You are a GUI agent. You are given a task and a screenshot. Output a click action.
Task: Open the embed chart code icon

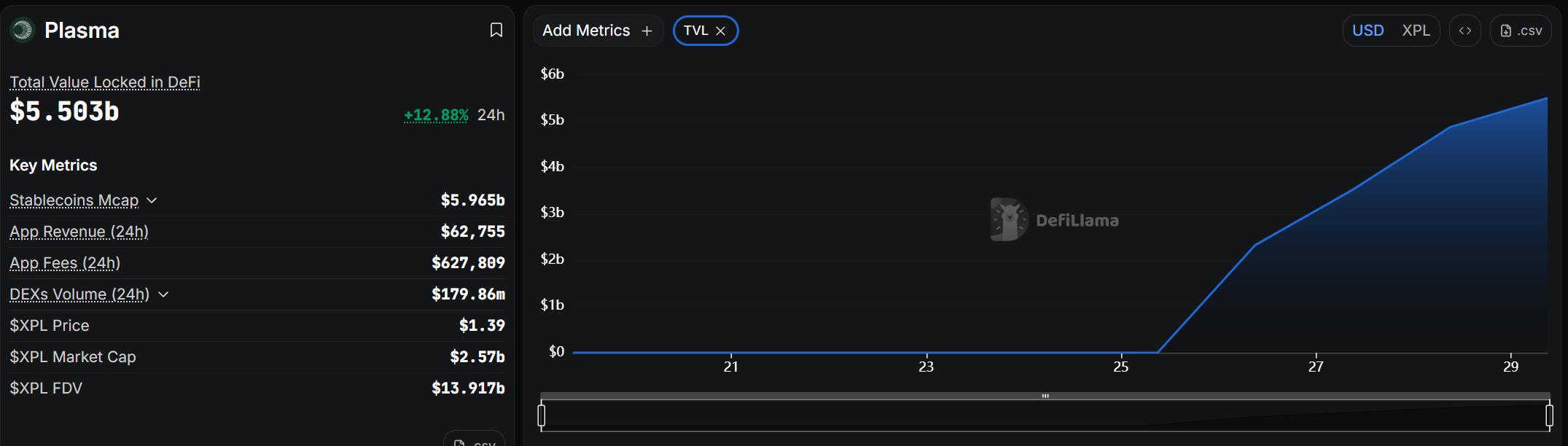(1465, 31)
